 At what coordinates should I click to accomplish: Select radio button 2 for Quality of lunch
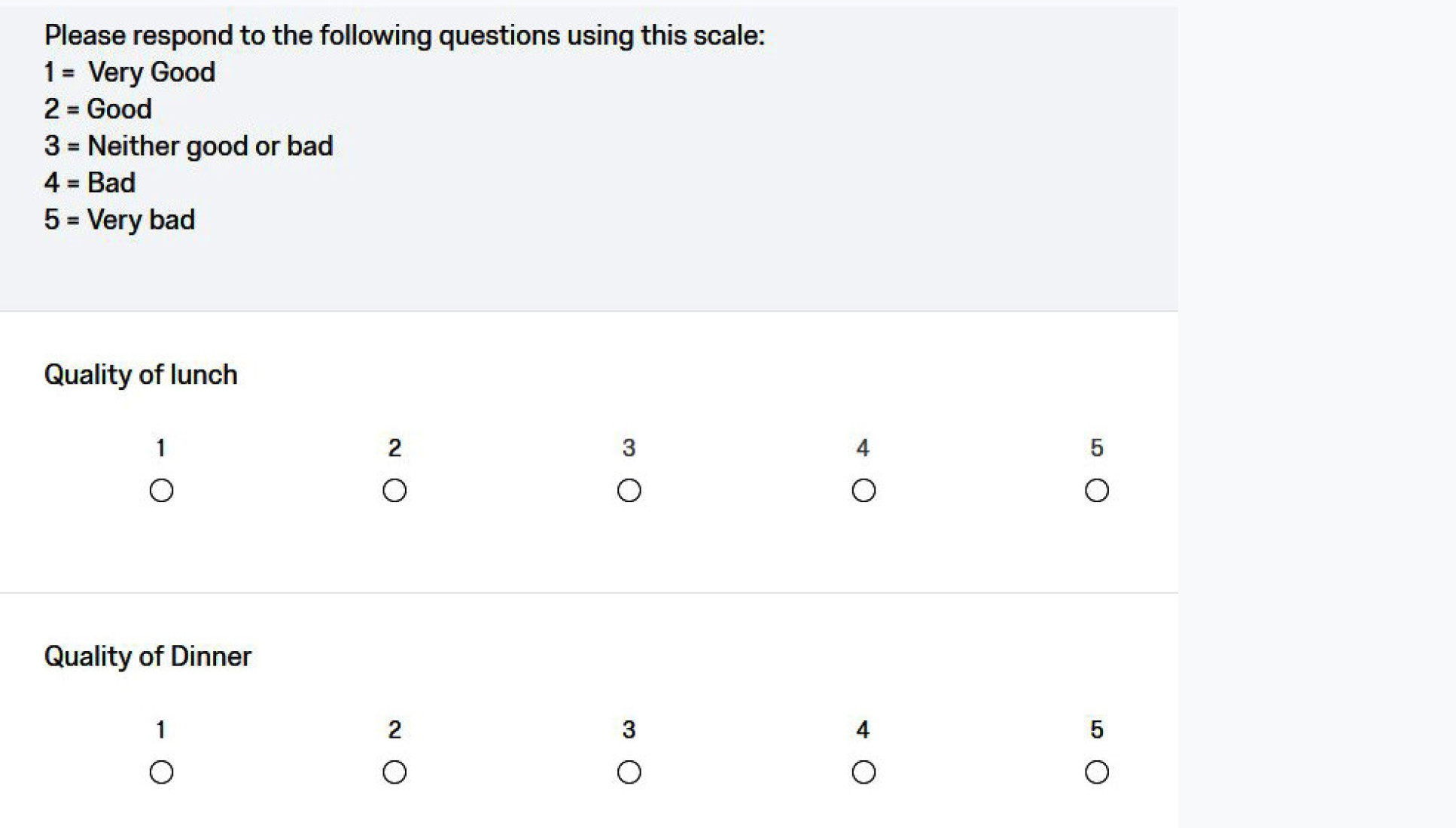(x=394, y=490)
